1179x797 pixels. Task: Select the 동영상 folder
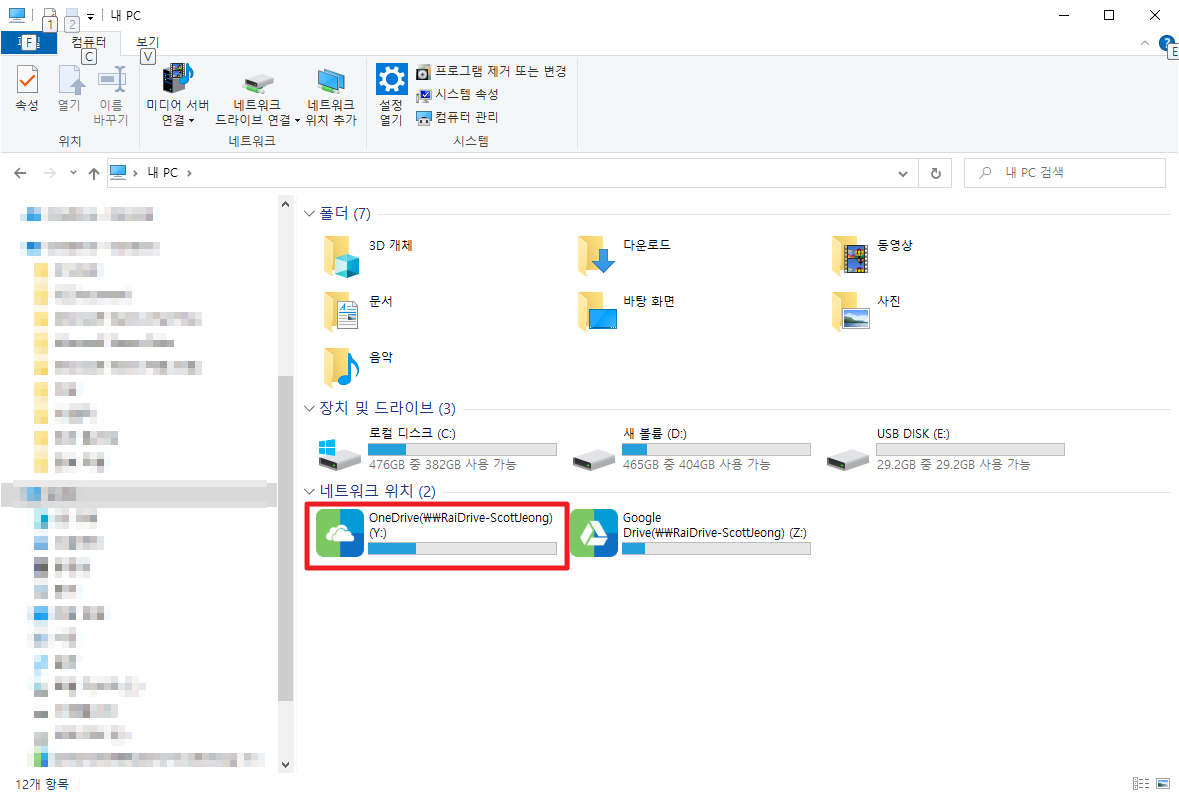tap(874, 256)
